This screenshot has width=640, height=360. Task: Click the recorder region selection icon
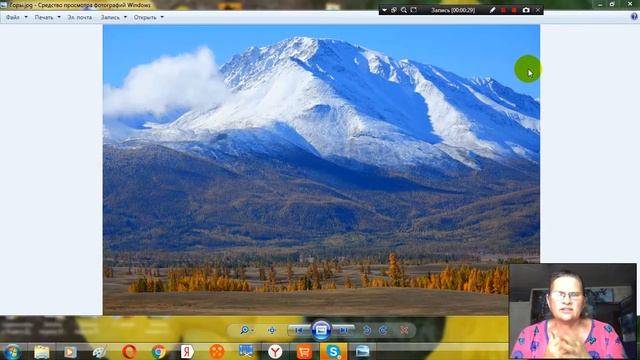coord(413,10)
